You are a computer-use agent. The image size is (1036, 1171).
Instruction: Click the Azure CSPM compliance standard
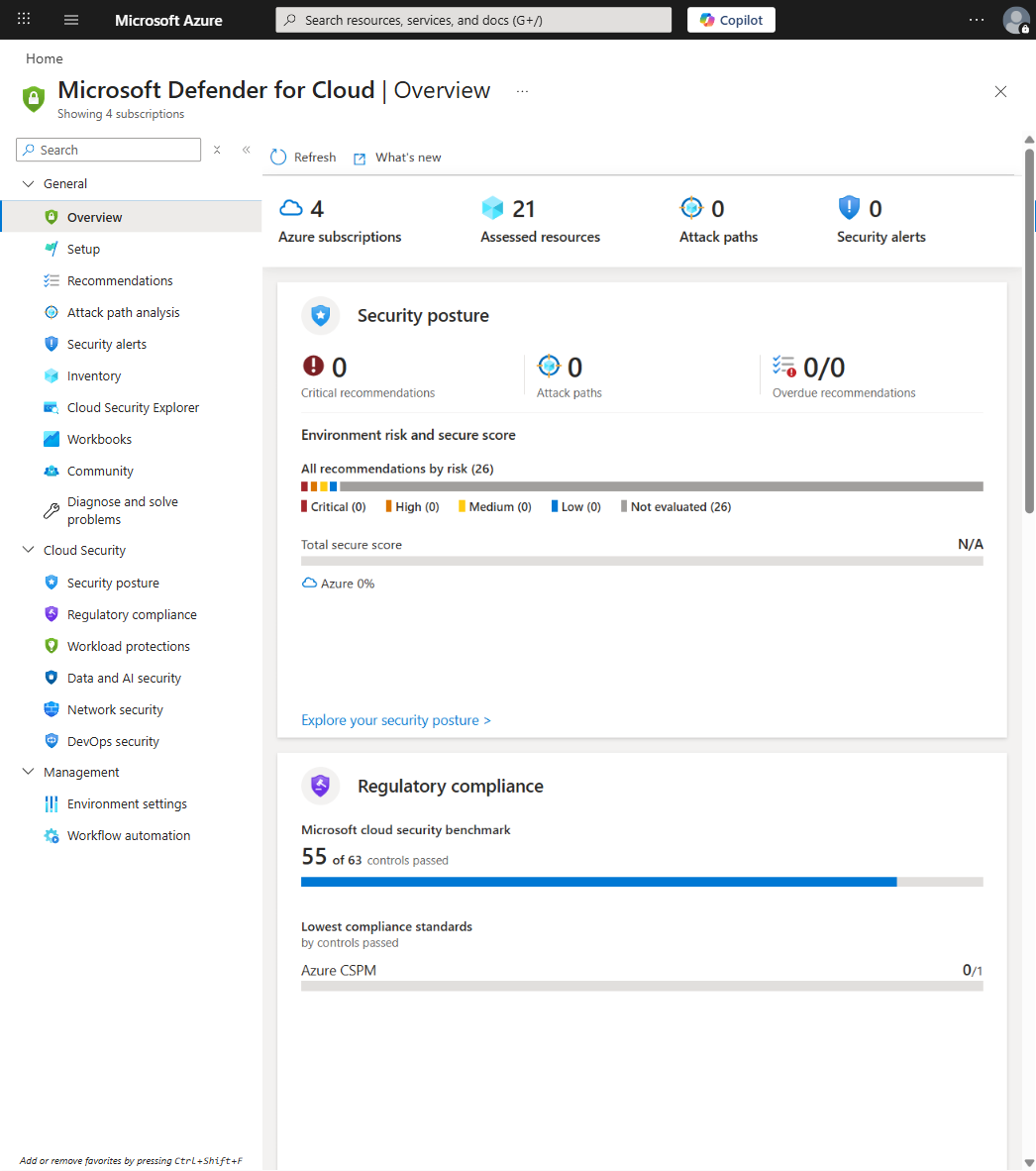click(338, 970)
